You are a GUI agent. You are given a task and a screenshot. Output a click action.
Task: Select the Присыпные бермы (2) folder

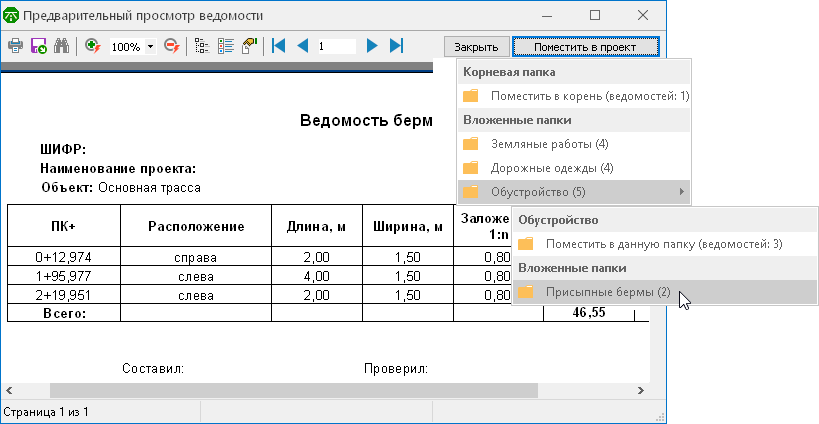click(665, 292)
